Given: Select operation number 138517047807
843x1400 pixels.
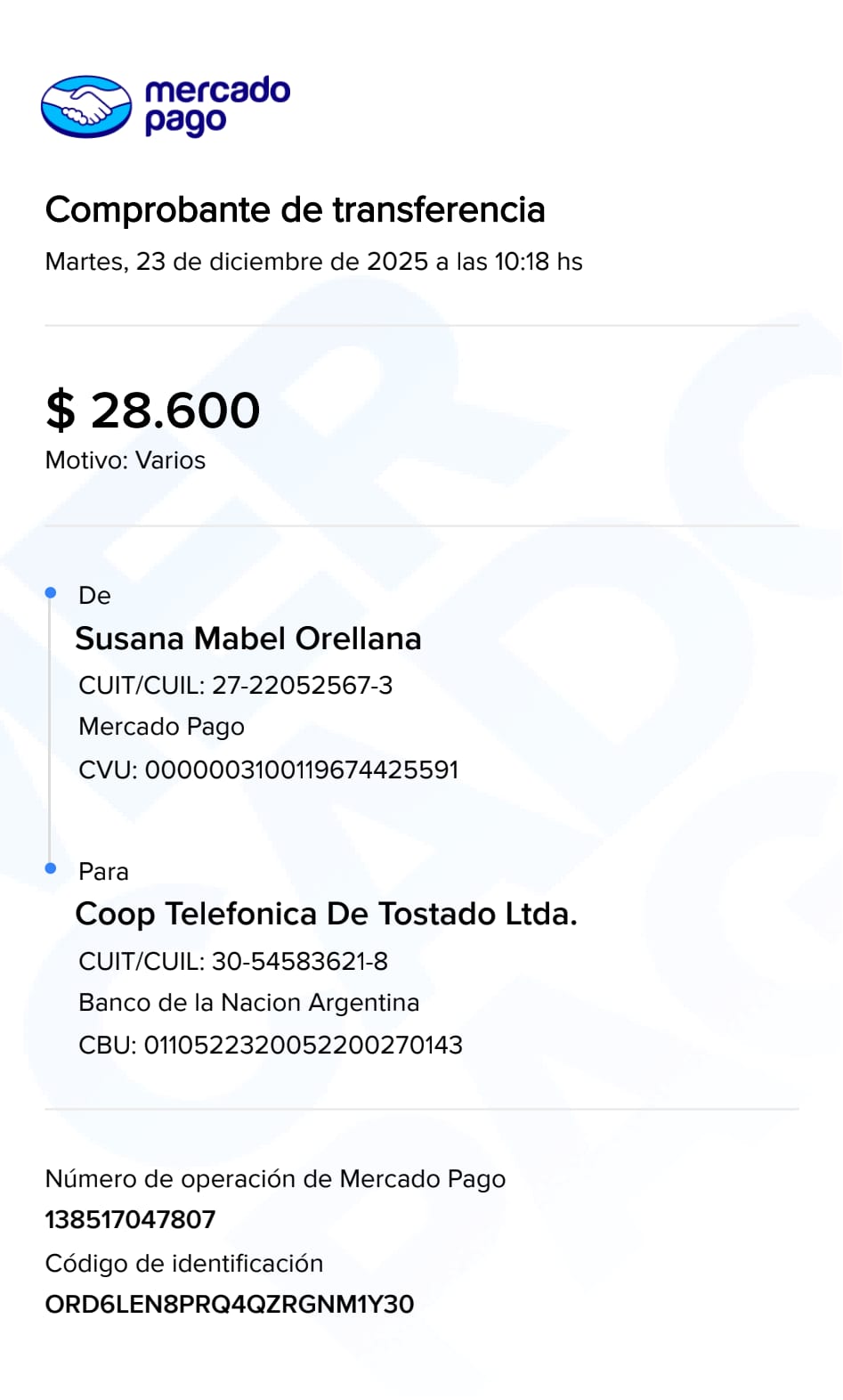Looking at the screenshot, I should [x=130, y=1220].
